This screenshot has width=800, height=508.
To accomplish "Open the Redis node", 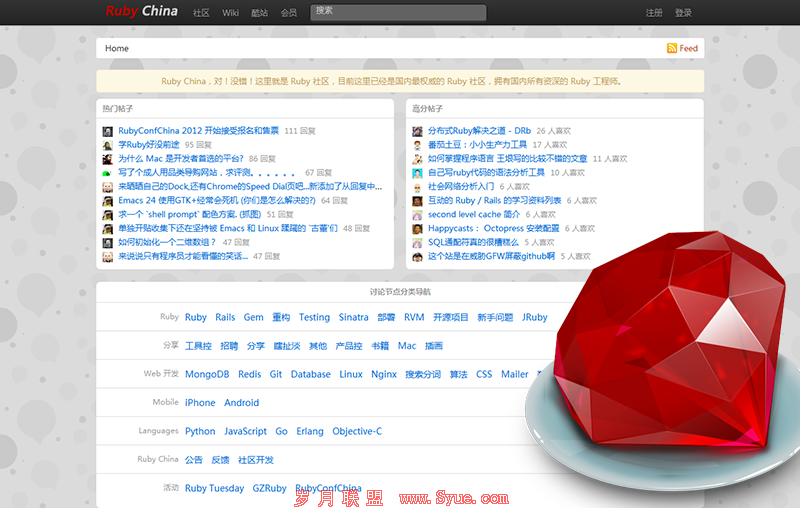I will tap(249, 374).
